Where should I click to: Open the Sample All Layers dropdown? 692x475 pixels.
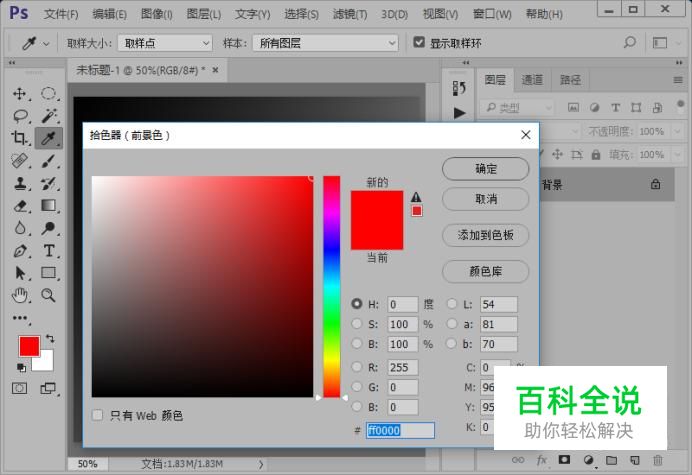(x=325, y=43)
